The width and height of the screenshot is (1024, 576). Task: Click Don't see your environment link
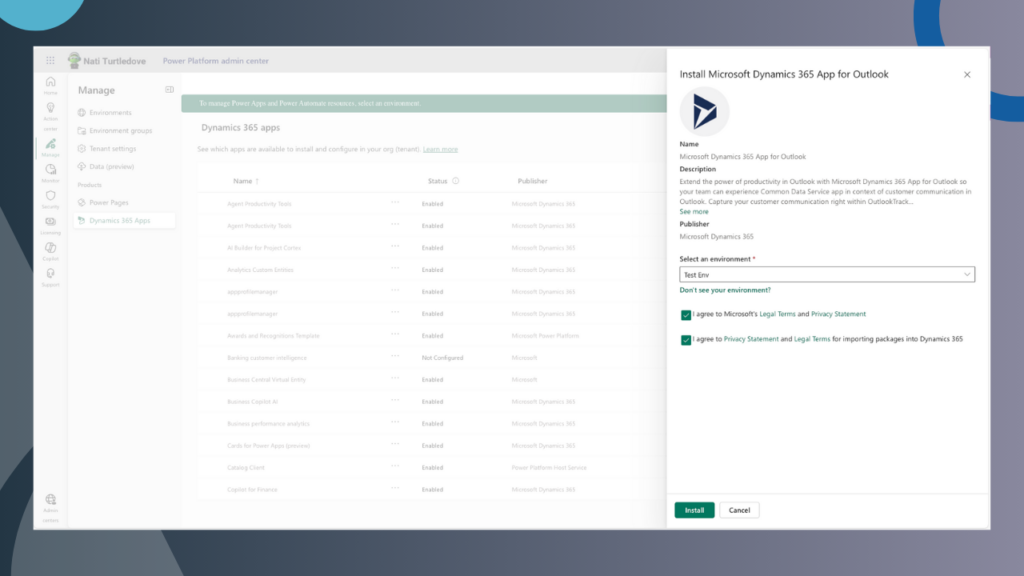coord(725,290)
